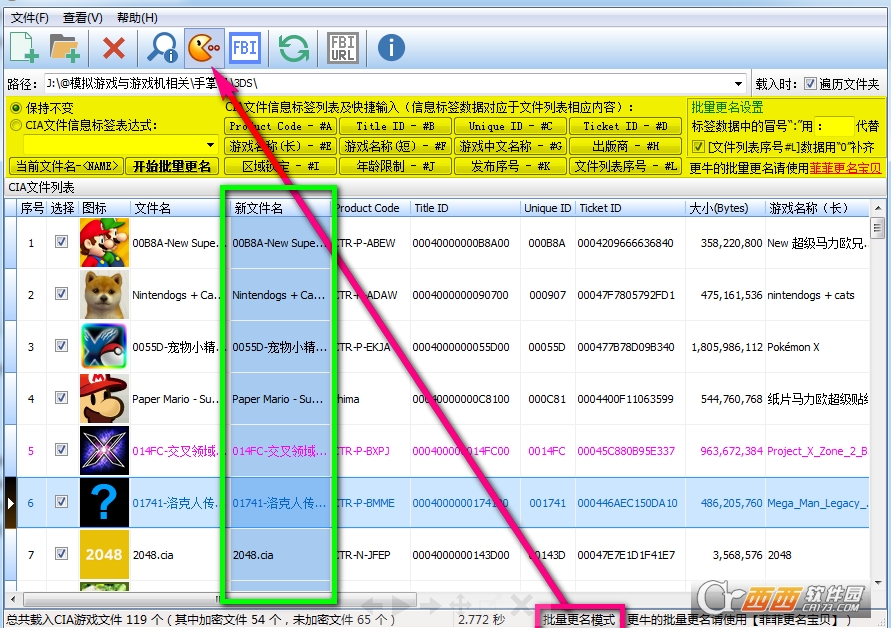Viewport: 891px width, 628px height.
Task: Insert the 游戏中文名称 #G tag
Action: 510,146
